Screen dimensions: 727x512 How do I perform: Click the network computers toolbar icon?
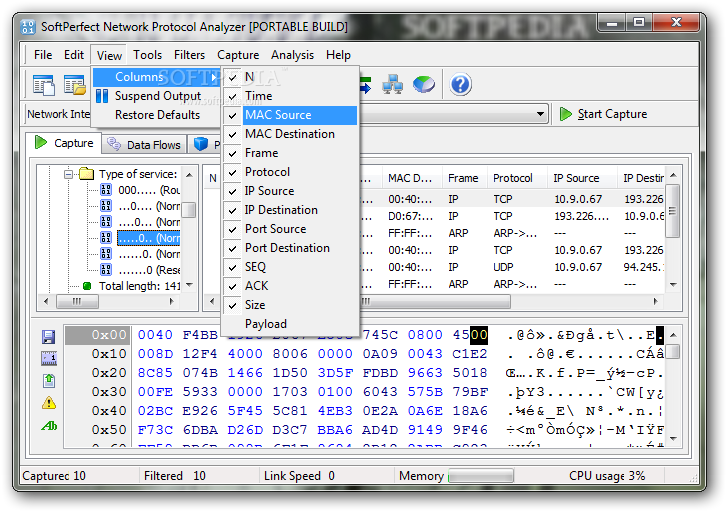coord(392,85)
